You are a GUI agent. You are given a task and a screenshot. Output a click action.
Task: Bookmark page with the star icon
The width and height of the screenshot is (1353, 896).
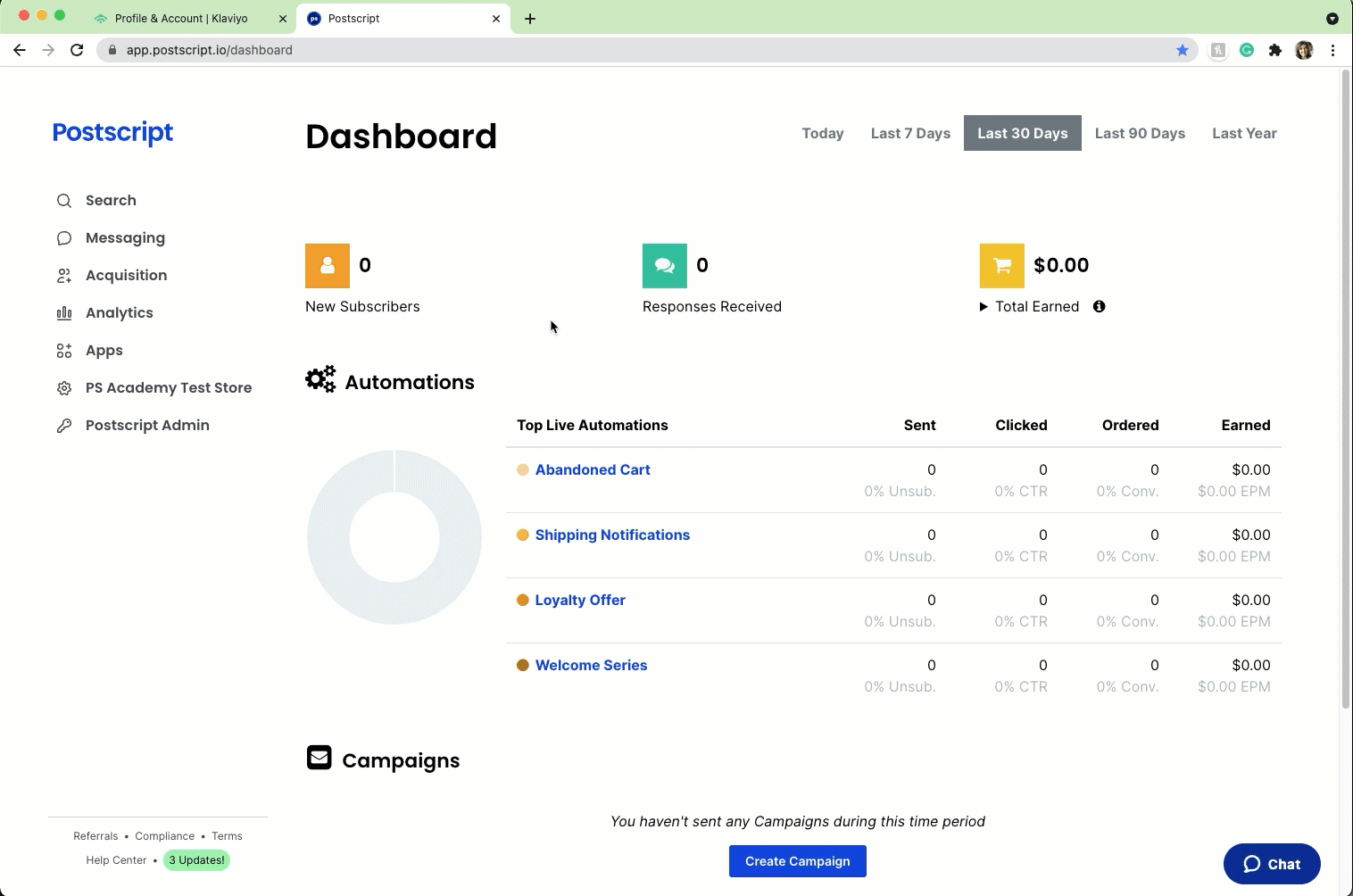click(x=1183, y=50)
